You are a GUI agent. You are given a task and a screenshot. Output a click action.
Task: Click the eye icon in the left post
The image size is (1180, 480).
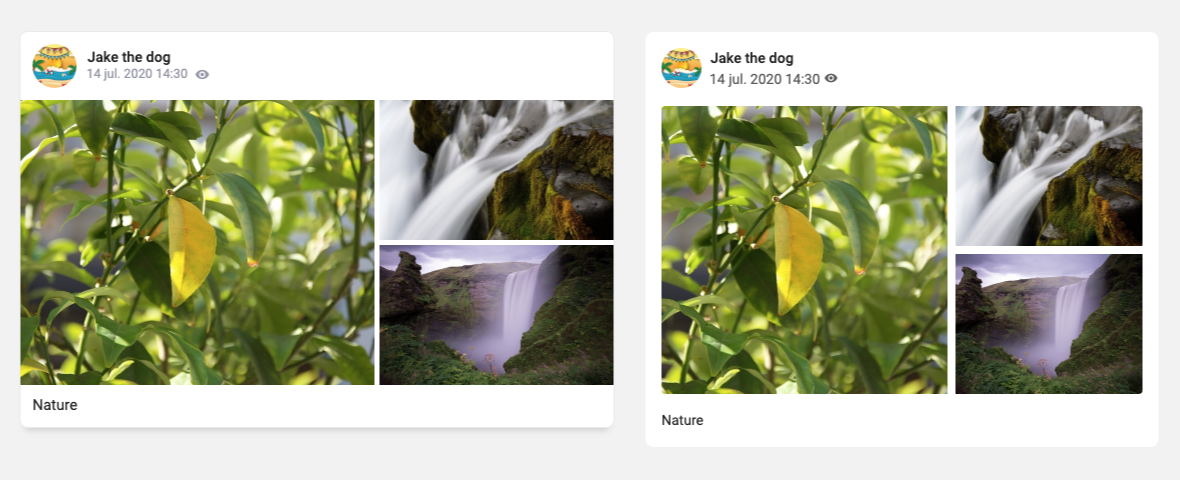202,74
